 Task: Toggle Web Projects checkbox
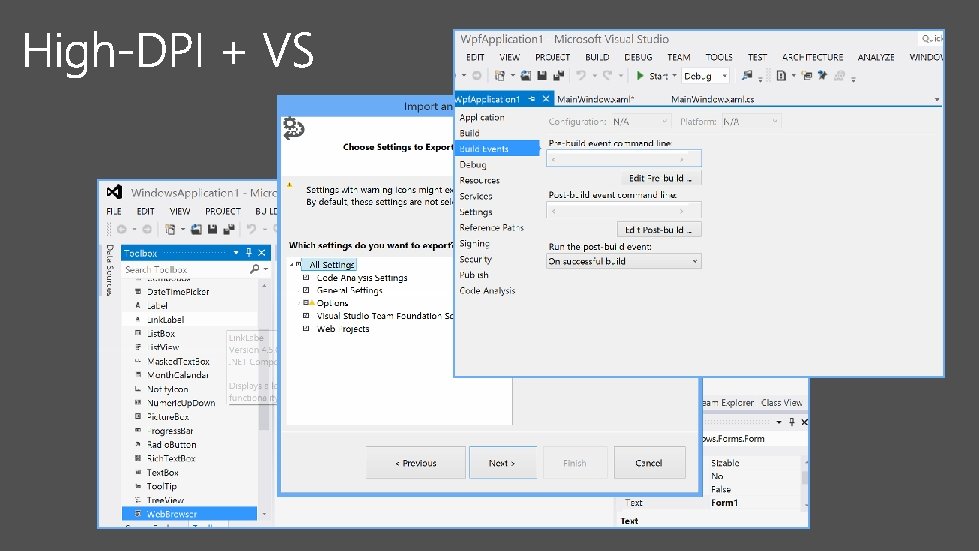point(306,328)
